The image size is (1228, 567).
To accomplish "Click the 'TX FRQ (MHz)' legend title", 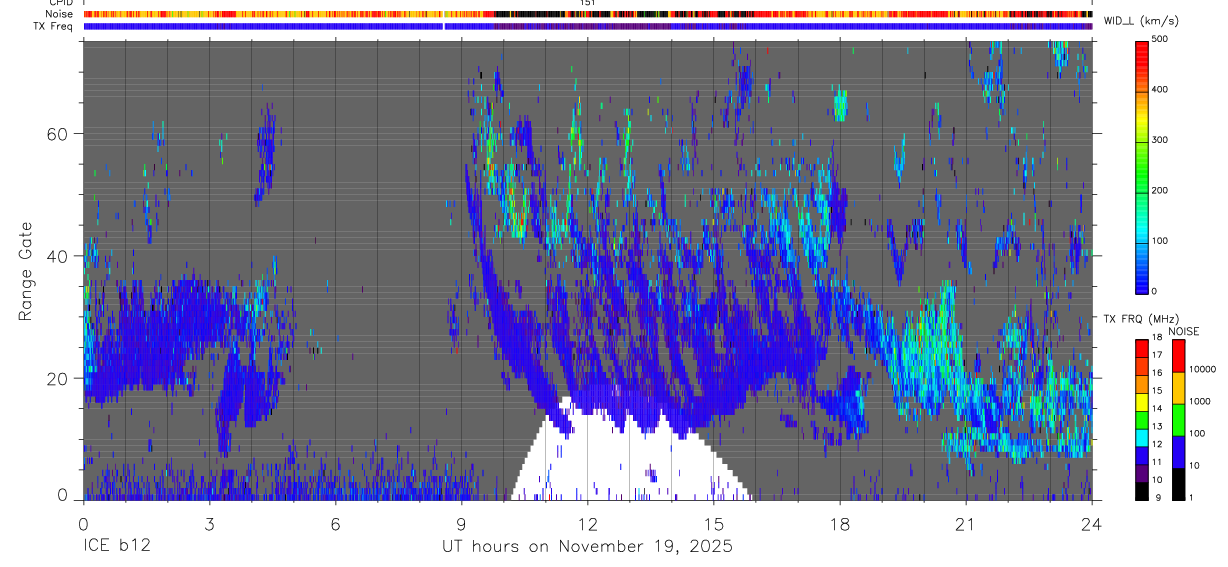I will (x=1139, y=319).
